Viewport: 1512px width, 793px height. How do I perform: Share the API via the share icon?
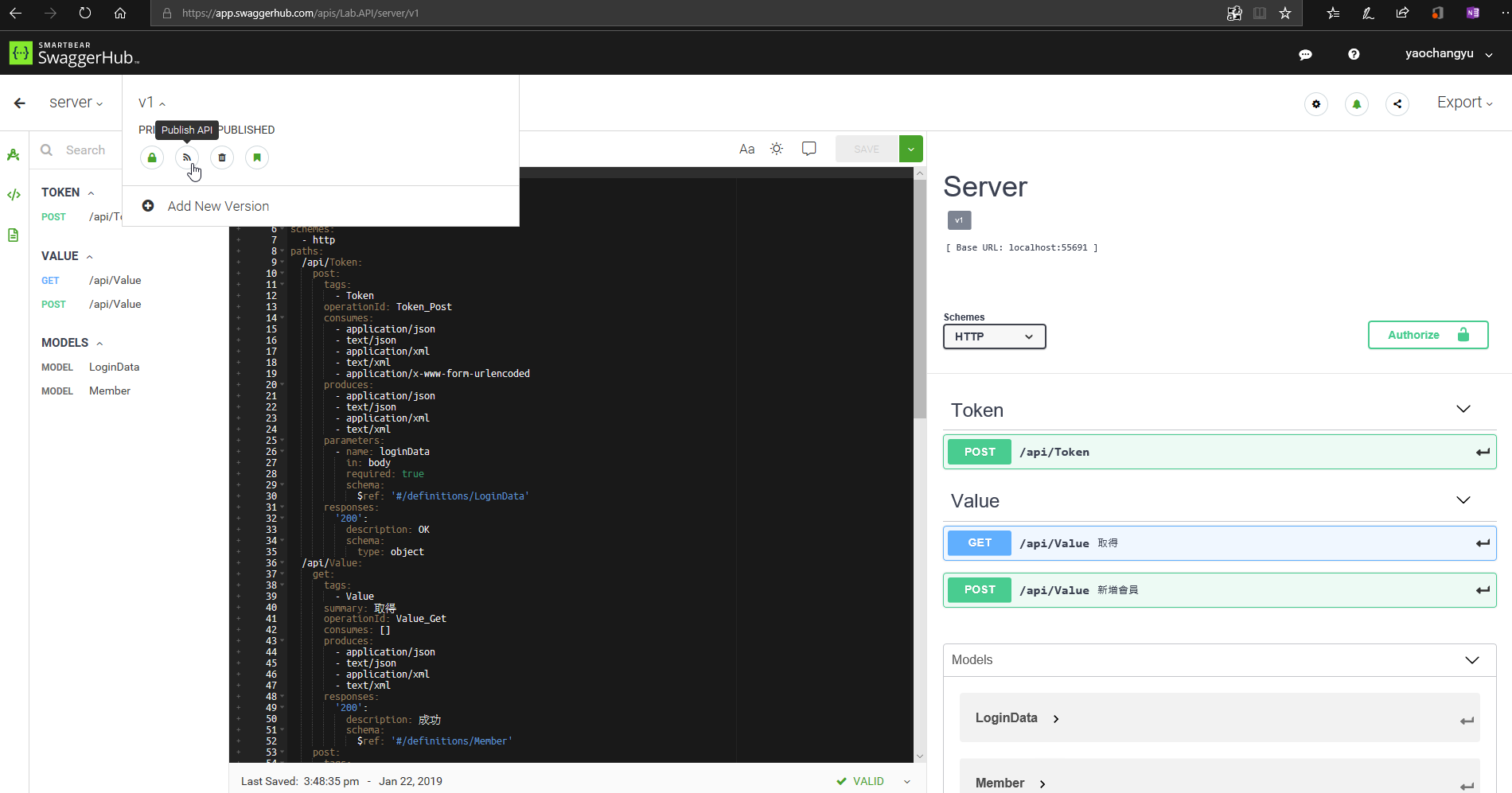pos(1397,103)
